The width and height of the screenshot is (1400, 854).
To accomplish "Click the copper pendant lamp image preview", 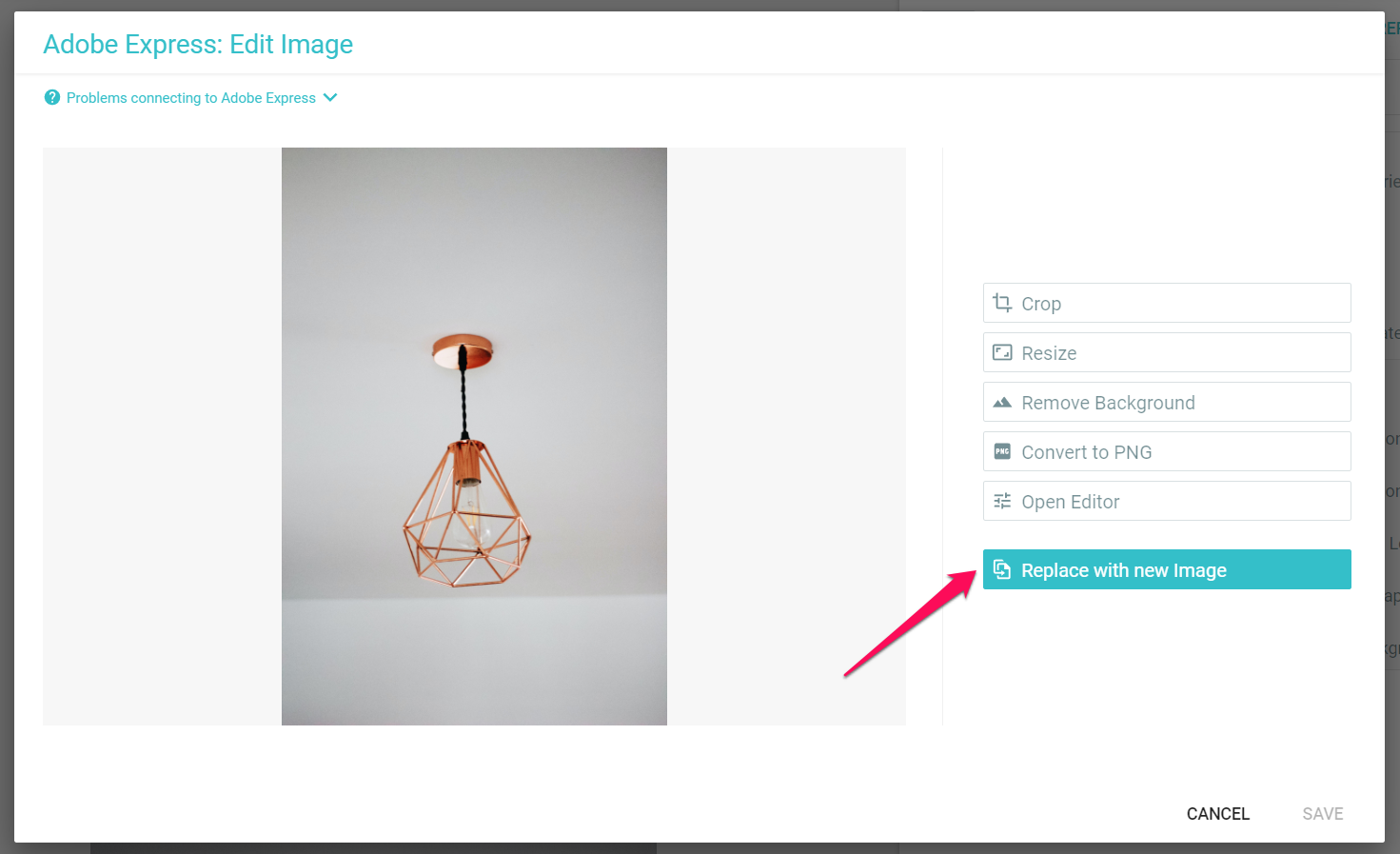I will 474,436.
